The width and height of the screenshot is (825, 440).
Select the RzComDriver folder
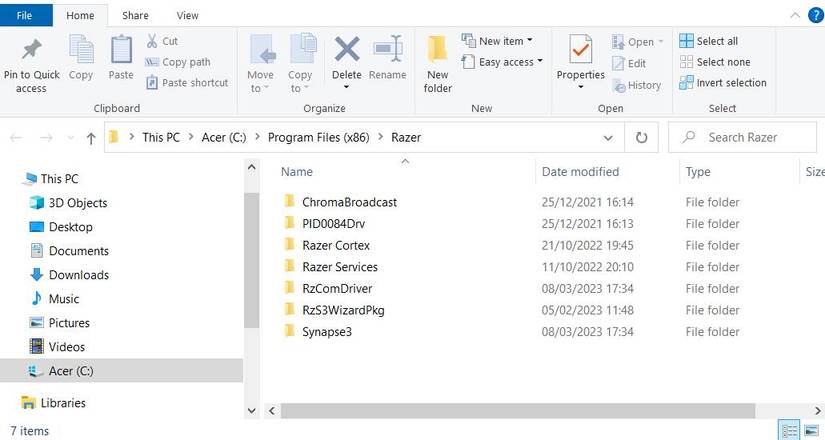coord(337,288)
